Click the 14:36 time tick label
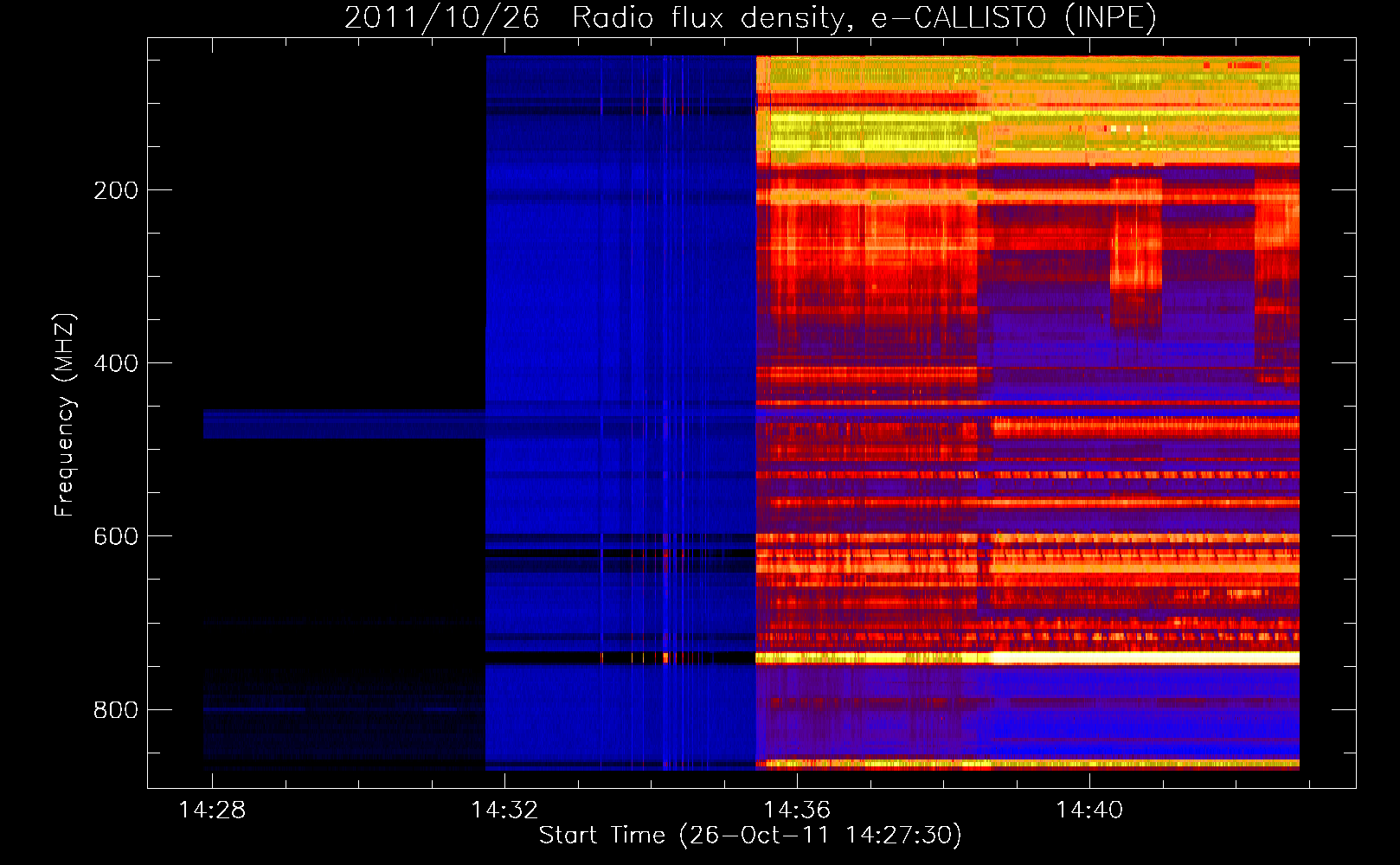Screen dimensions: 1400x865 click(797, 810)
